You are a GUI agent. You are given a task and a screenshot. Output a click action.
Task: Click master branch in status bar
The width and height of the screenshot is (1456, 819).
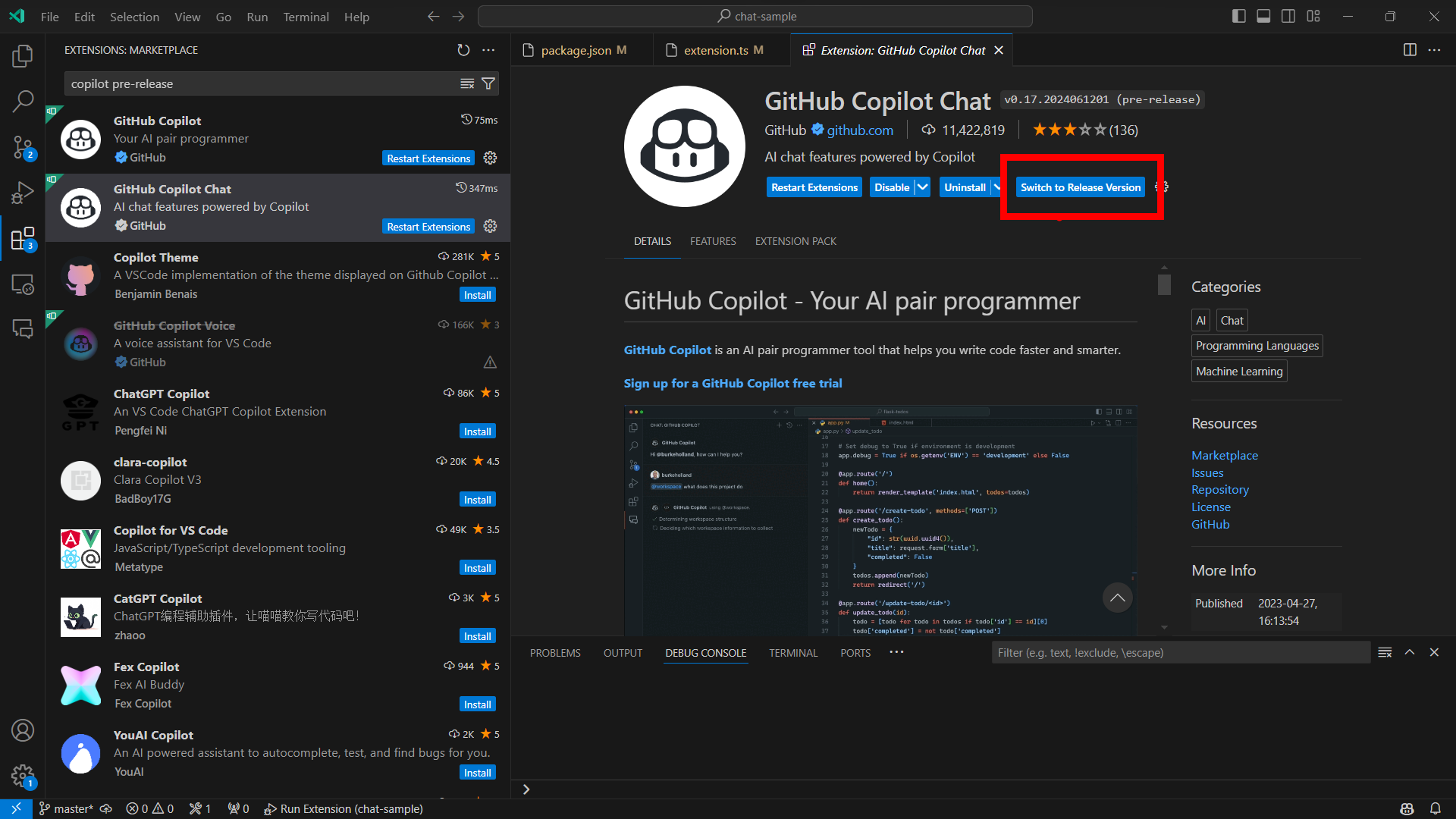pos(66,808)
